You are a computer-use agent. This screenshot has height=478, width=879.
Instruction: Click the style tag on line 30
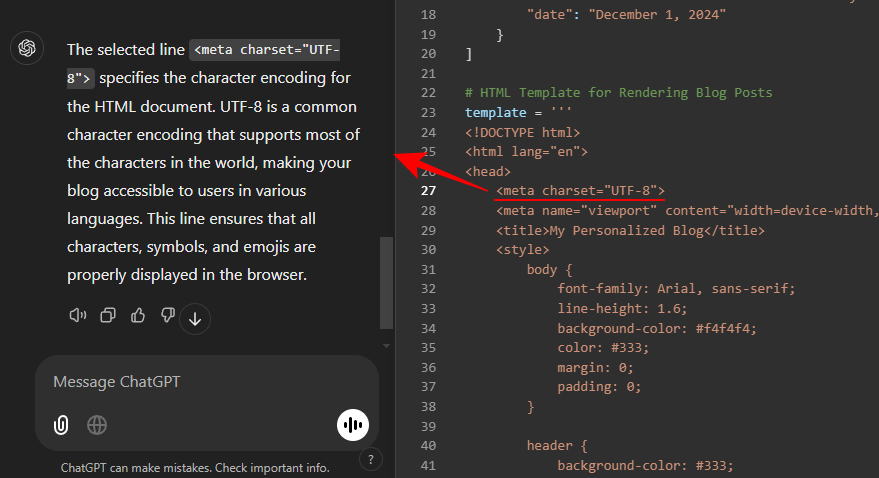click(x=522, y=249)
